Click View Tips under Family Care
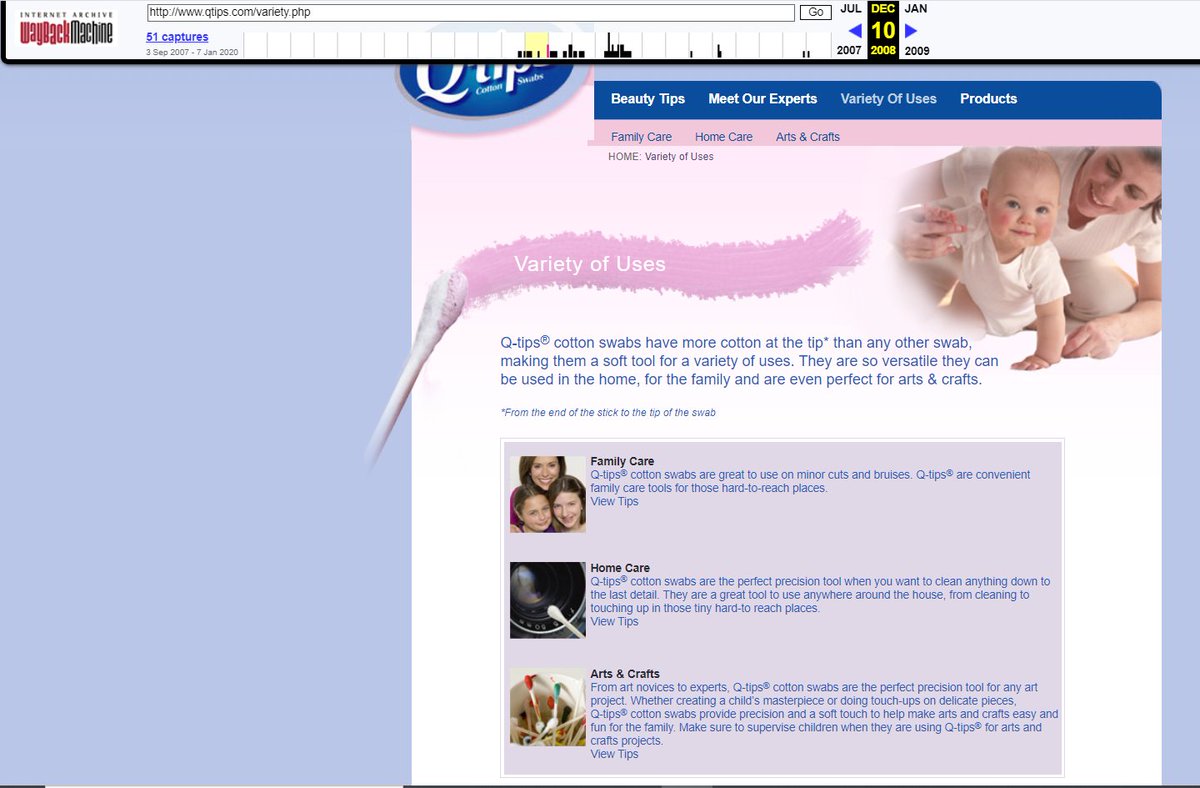Image resolution: width=1200 pixels, height=788 pixels. (614, 502)
